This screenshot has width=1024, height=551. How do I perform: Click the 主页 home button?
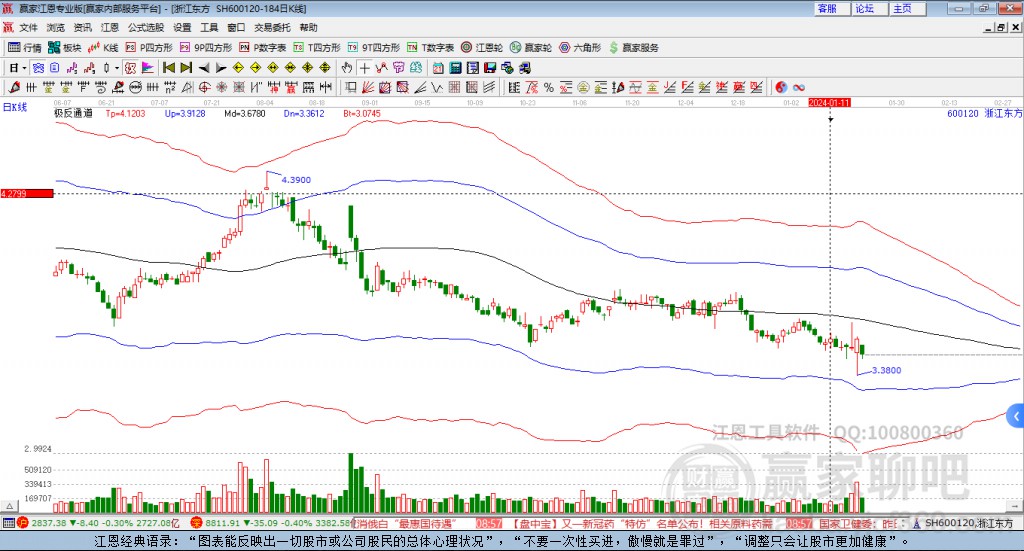click(908, 8)
